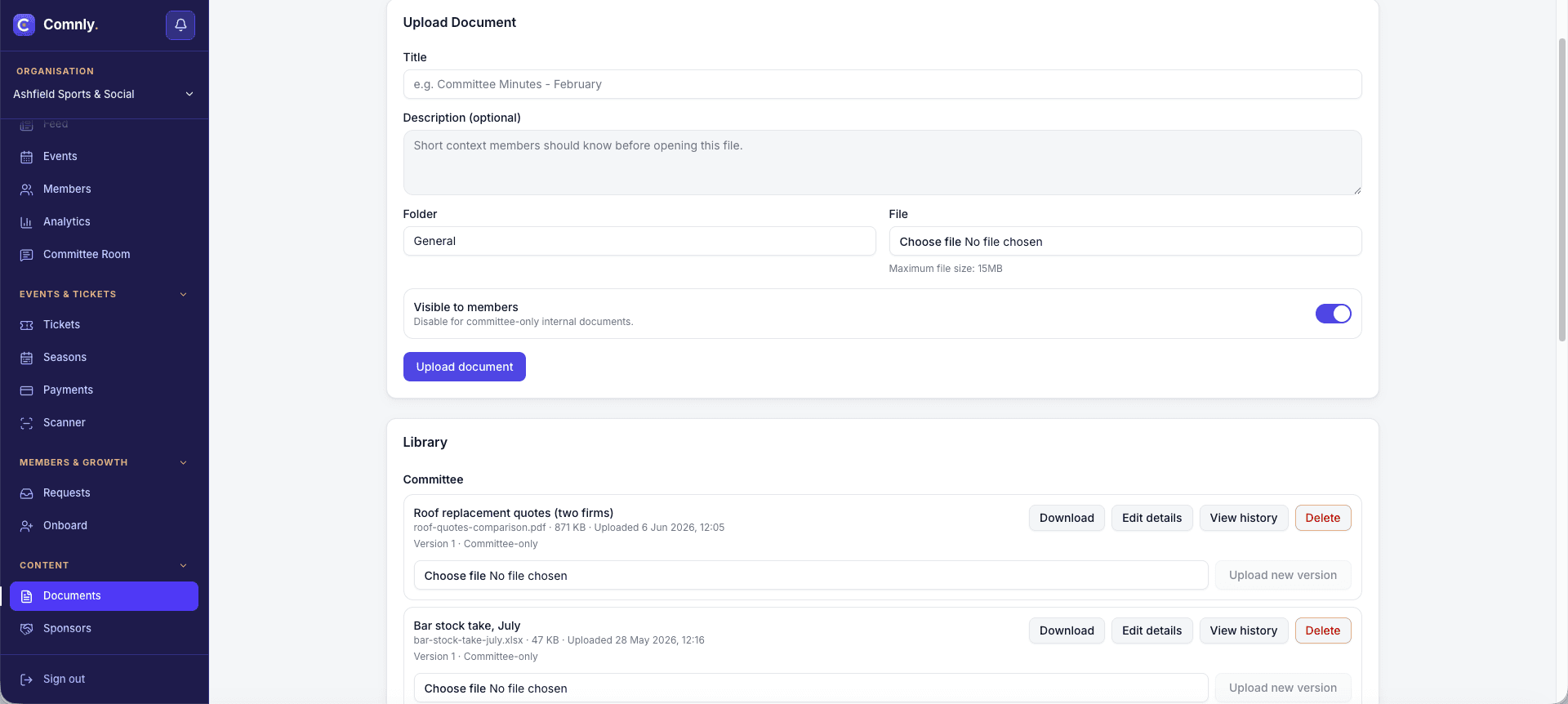Click the Seasons calendar icon
Screen dimensions: 1568x704
tap(26, 358)
